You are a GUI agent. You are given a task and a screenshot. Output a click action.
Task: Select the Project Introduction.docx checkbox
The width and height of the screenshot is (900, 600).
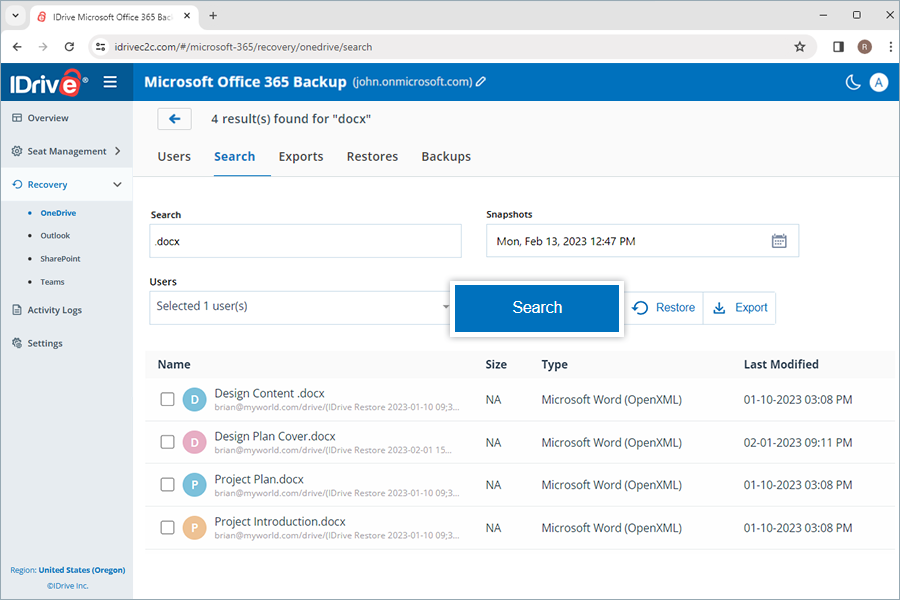167,527
